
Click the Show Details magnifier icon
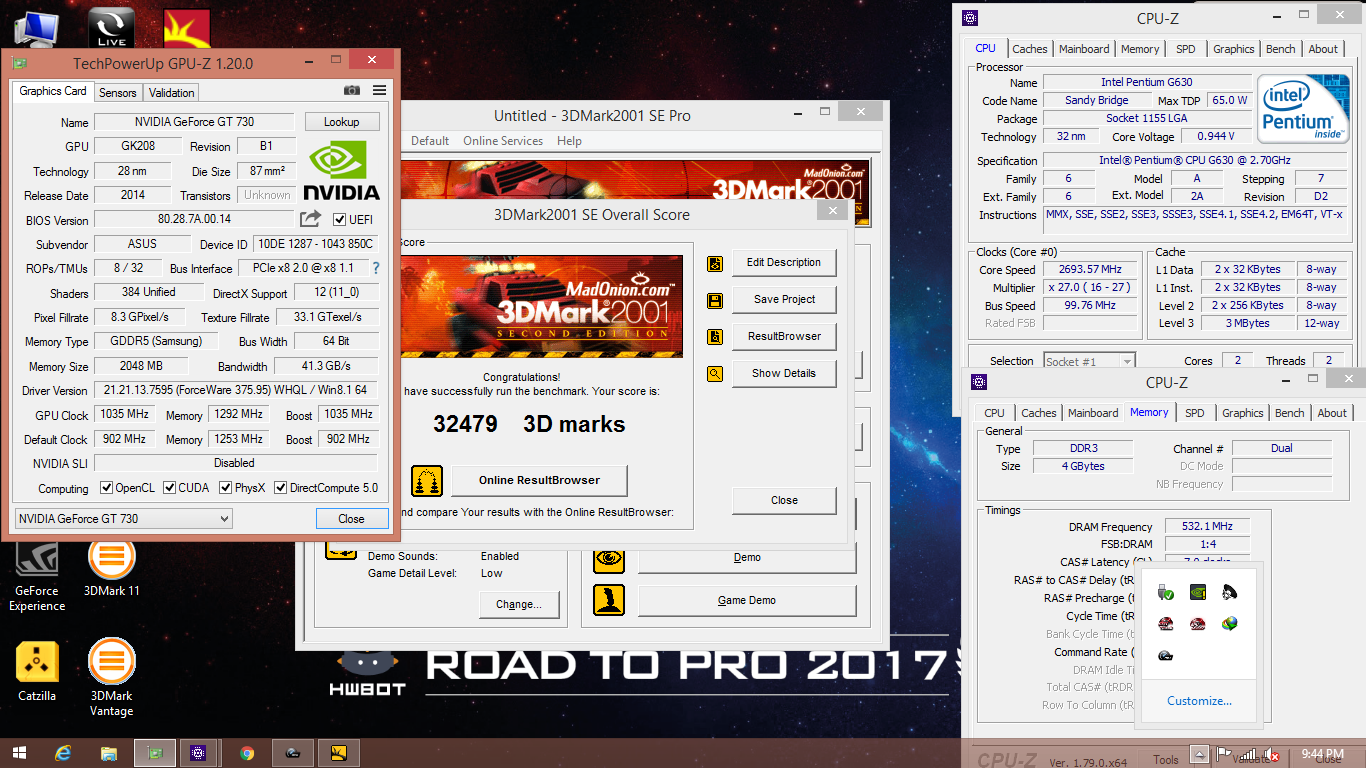(715, 374)
